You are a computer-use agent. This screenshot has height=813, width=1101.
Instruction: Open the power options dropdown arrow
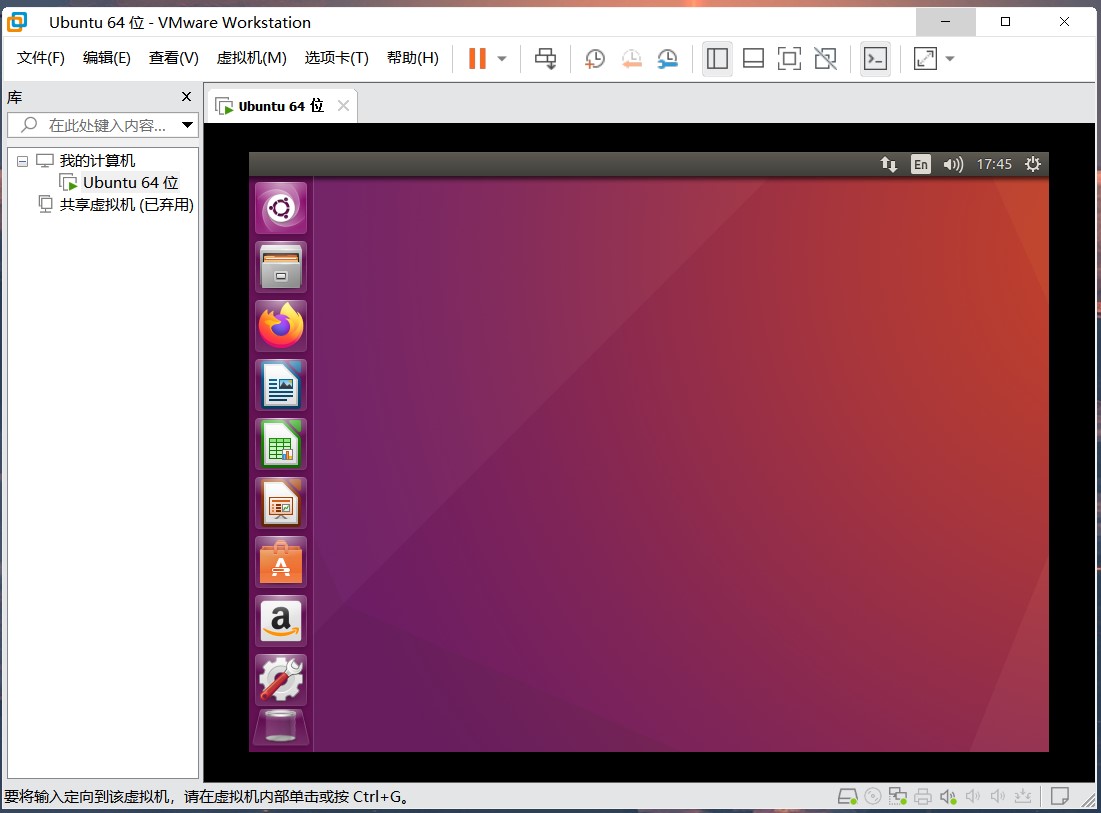(502, 59)
